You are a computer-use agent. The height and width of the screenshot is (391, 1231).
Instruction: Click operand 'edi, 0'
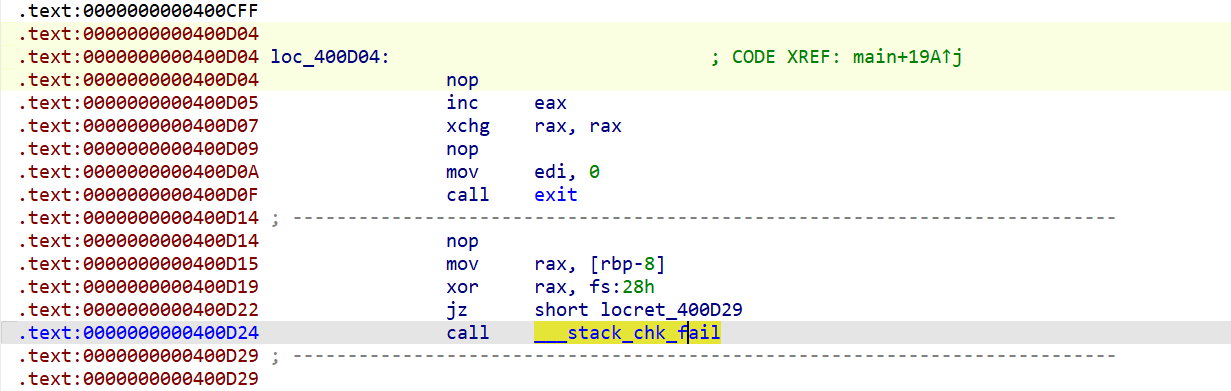567,172
